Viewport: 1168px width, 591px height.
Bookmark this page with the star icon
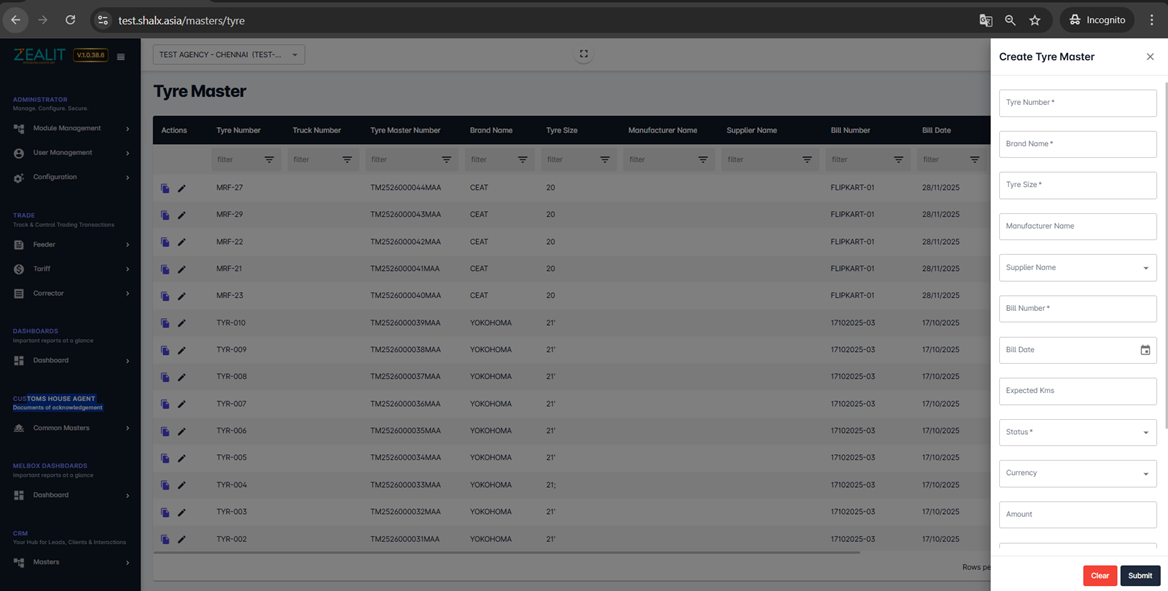1035,20
